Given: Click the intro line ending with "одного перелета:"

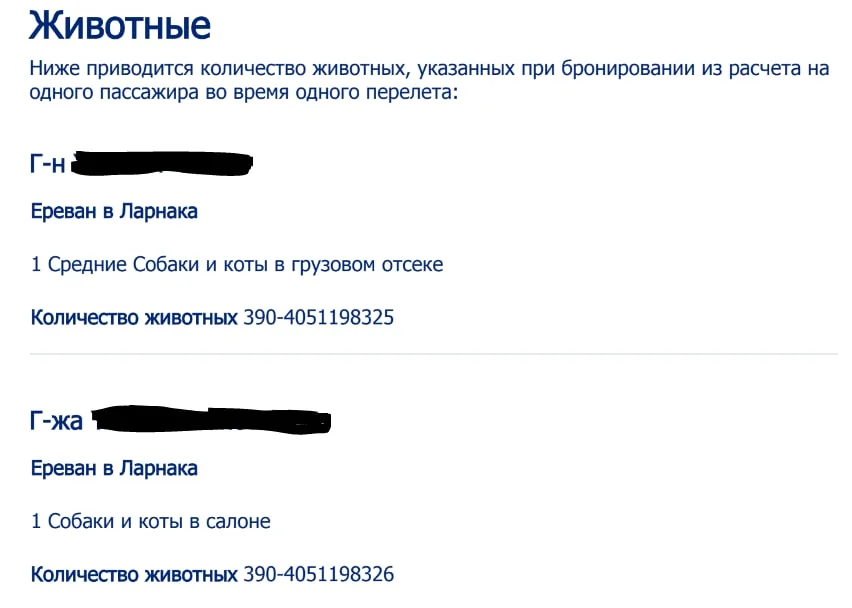Looking at the screenshot, I should (244, 93).
